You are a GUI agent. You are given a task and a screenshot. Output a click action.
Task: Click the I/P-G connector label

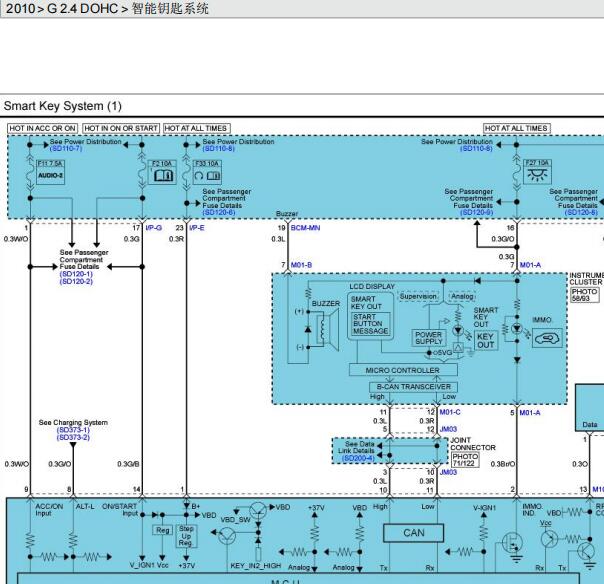pos(154,228)
